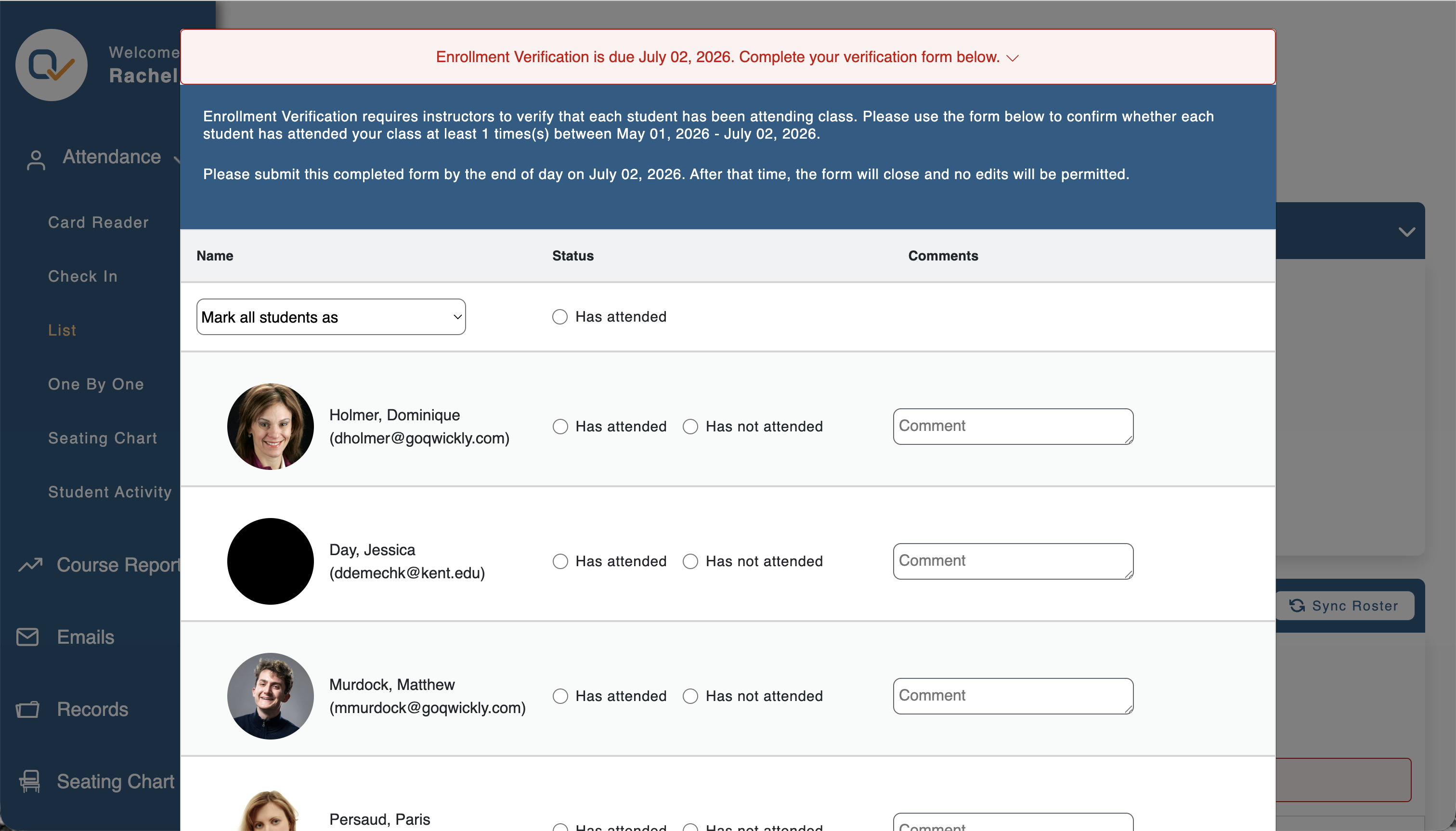Open Emails section

click(86, 637)
